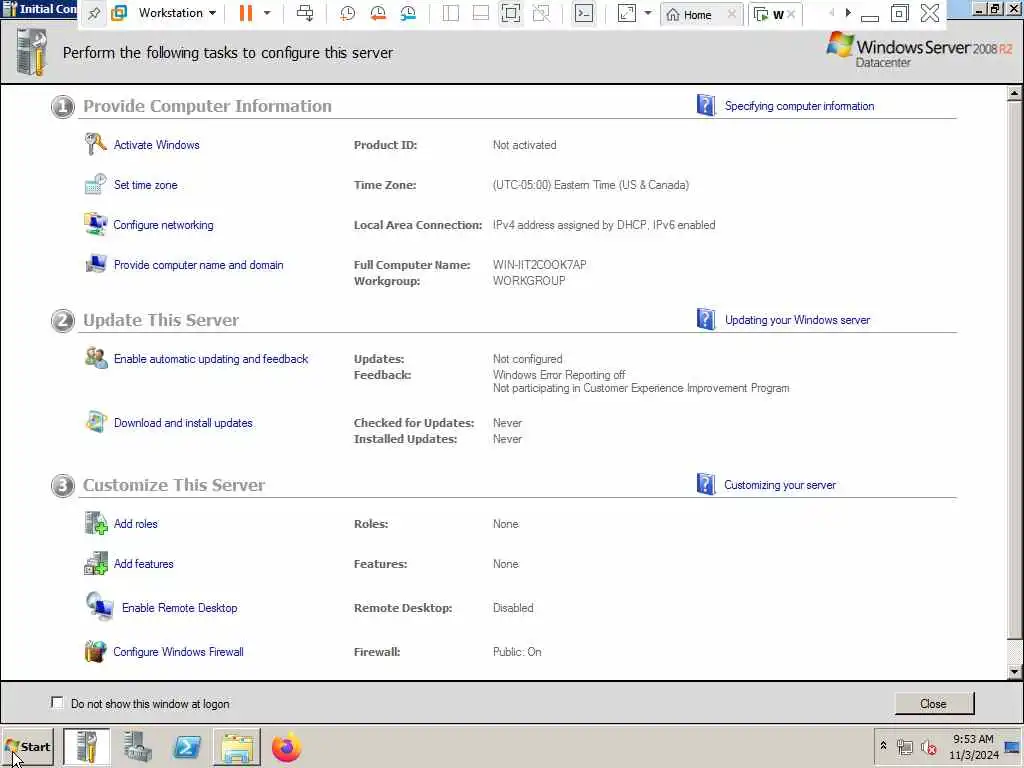Open the console view icon in toolbar
The height and width of the screenshot is (768, 1024).
coord(584,13)
